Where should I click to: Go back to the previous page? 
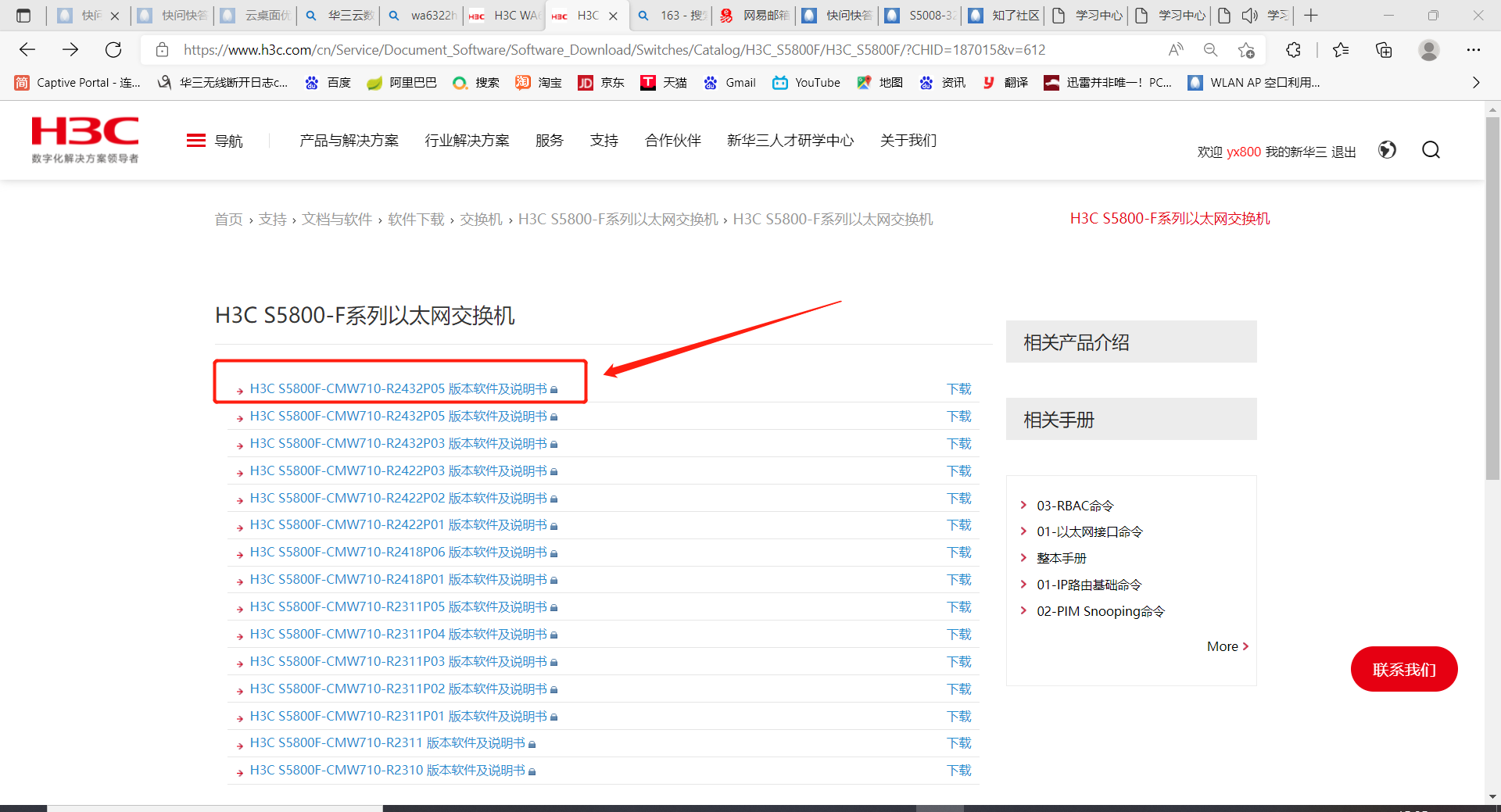pos(27,50)
